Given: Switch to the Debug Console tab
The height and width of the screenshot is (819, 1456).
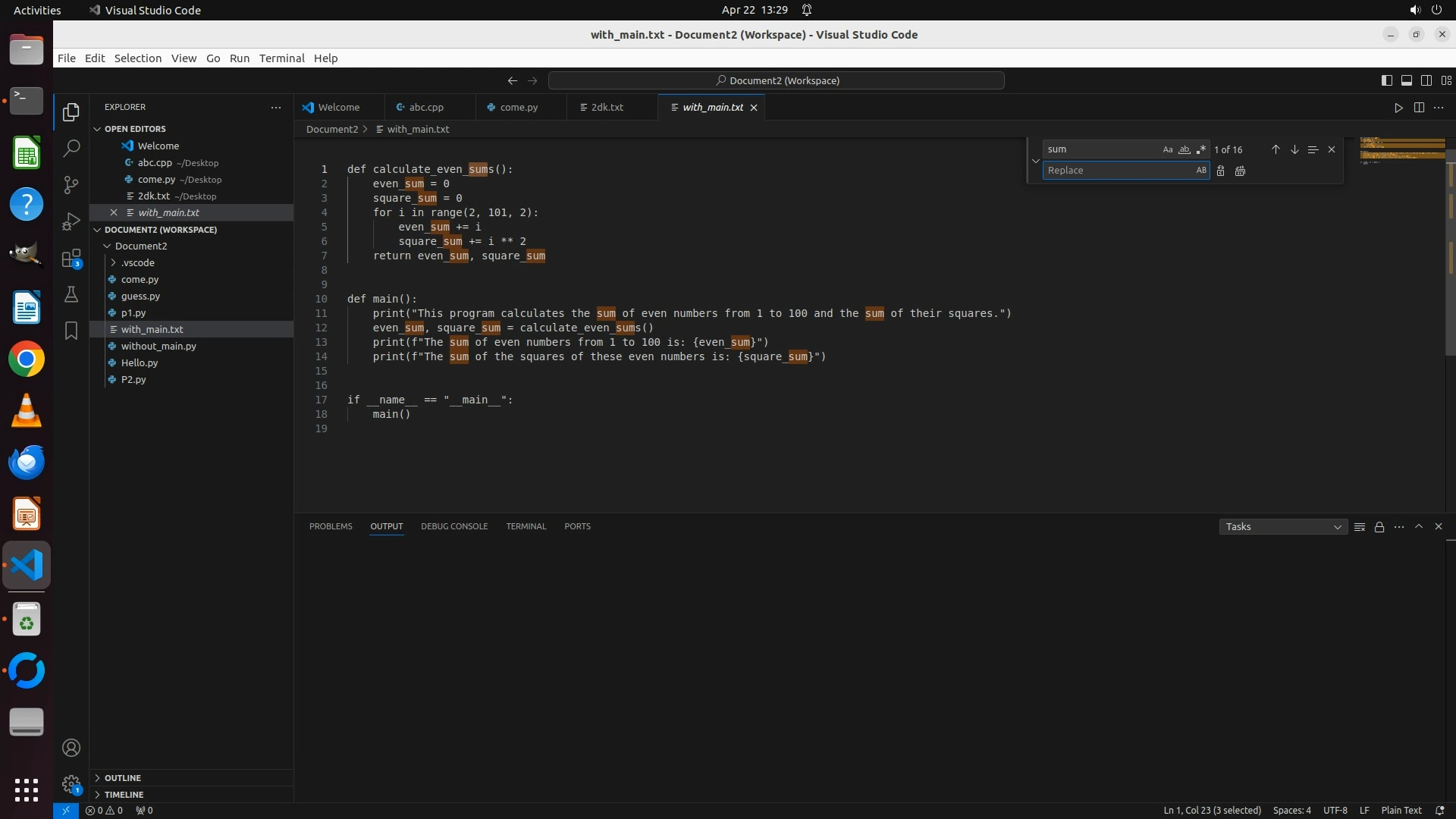Looking at the screenshot, I should coord(454,526).
